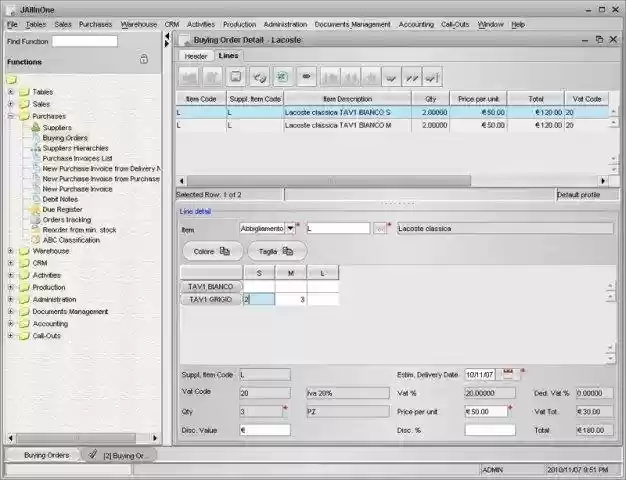Expand the Production tree node
The width and height of the screenshot is (626, 480).
pos(11,287)
